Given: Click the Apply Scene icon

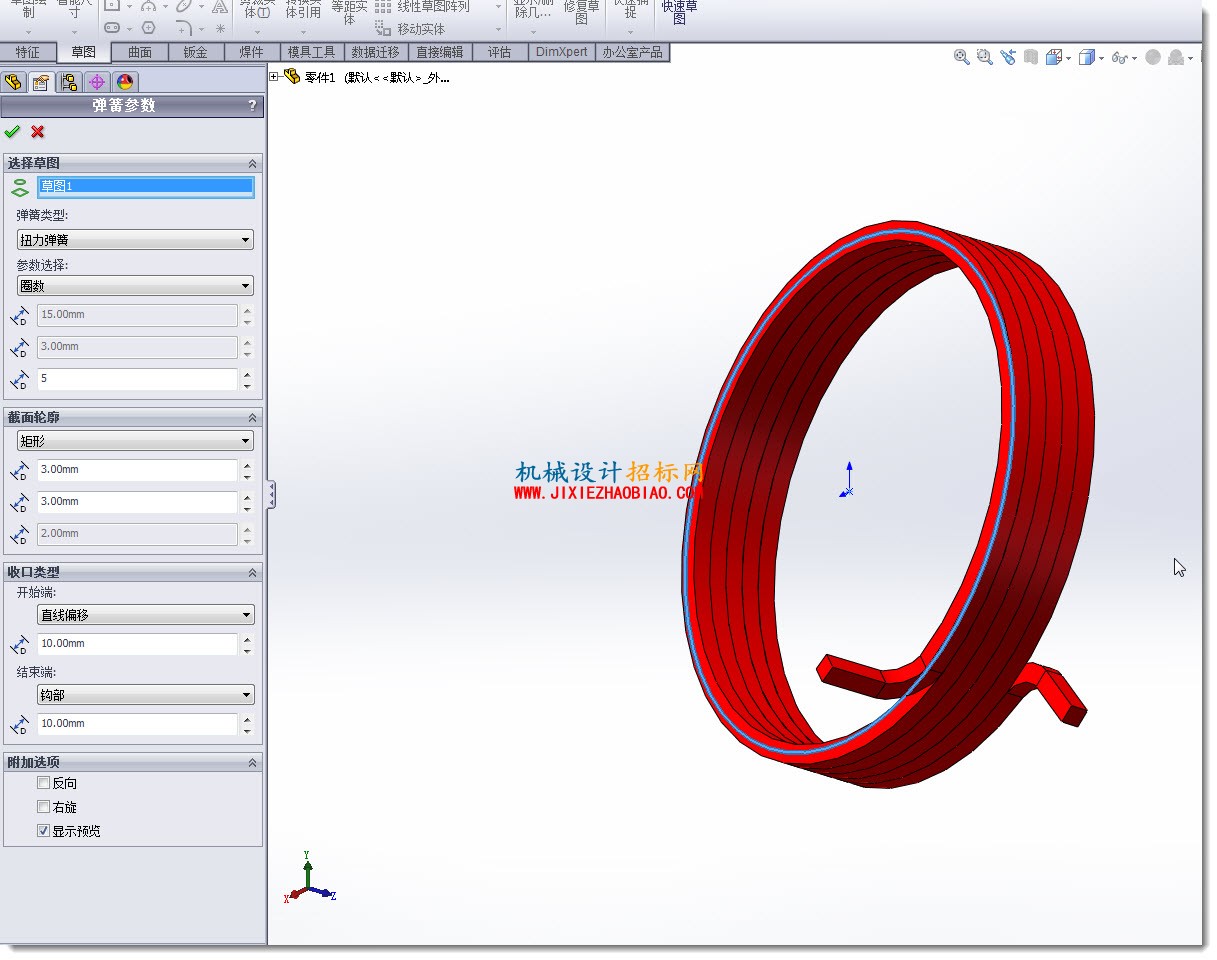Looking at the screenshot, I should click(x=1176, y=58).
